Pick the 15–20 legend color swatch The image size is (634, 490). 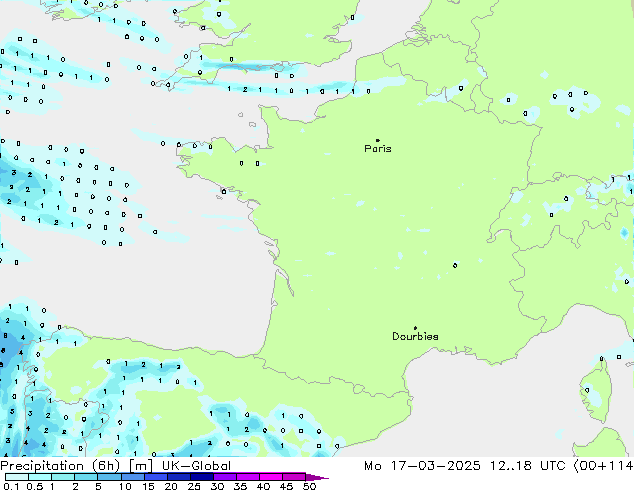click(155, 477)
